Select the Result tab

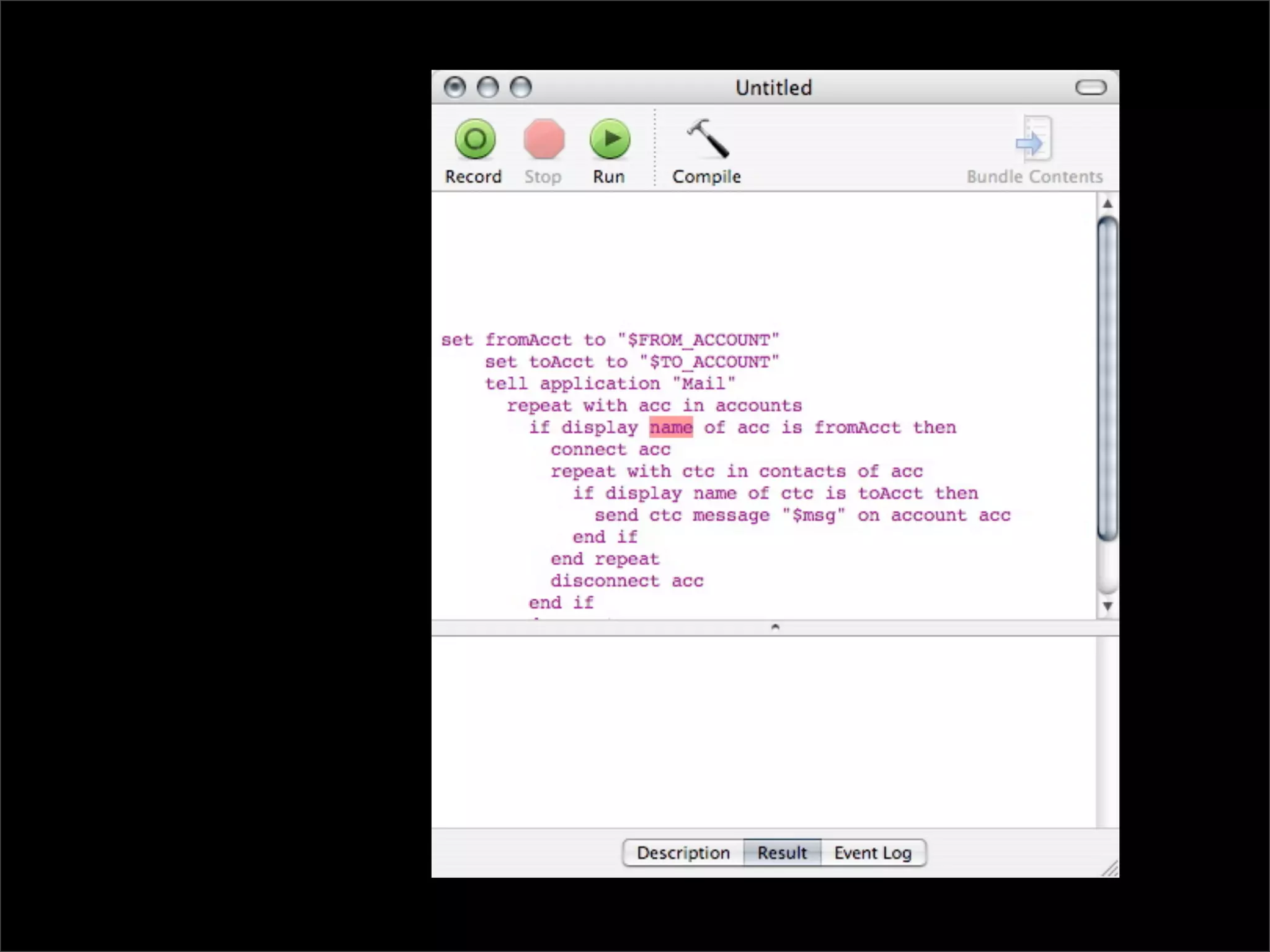[x=782, y=853]
